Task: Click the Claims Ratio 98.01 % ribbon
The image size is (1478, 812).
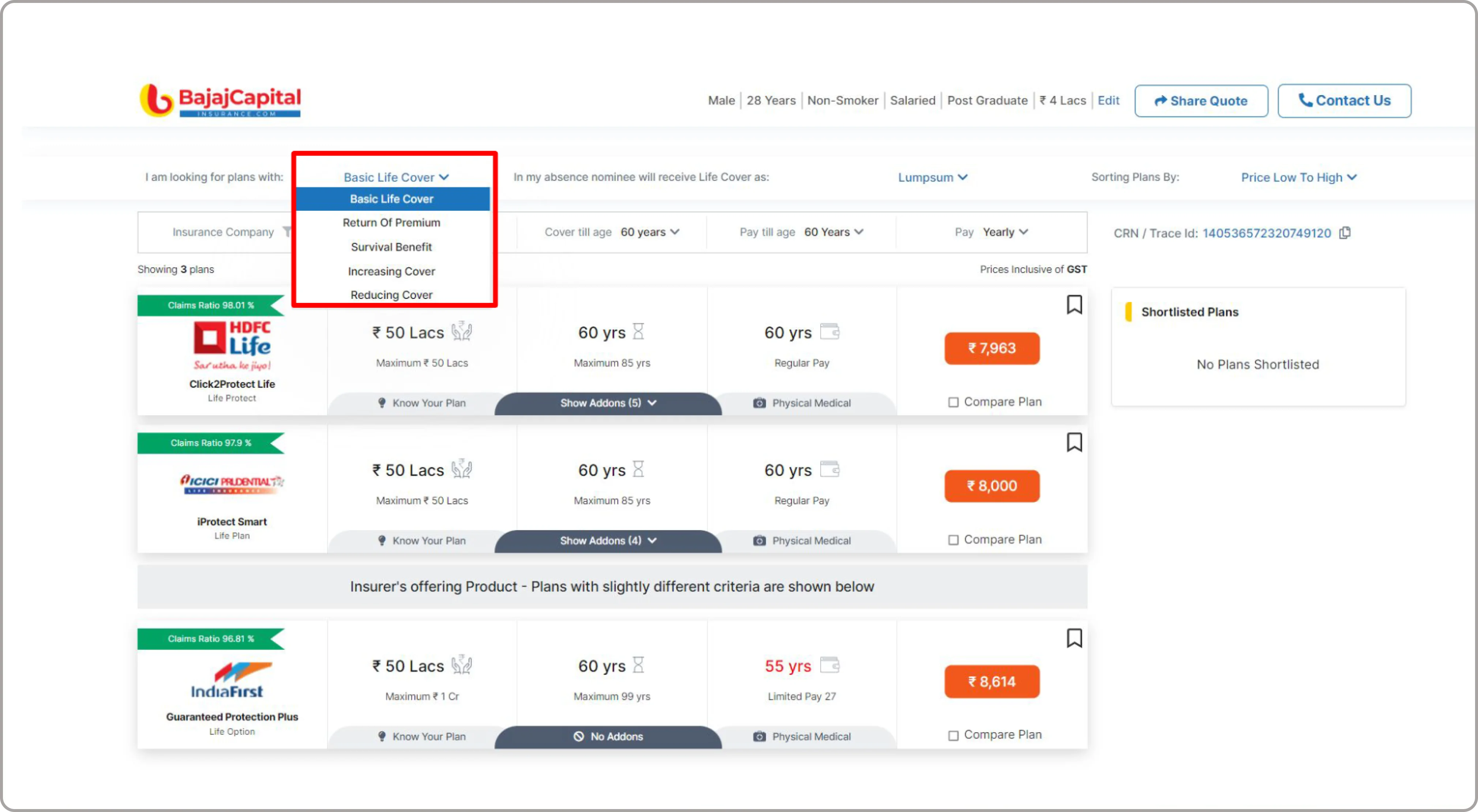Action: pyautogui.click(x=211, y=305)
